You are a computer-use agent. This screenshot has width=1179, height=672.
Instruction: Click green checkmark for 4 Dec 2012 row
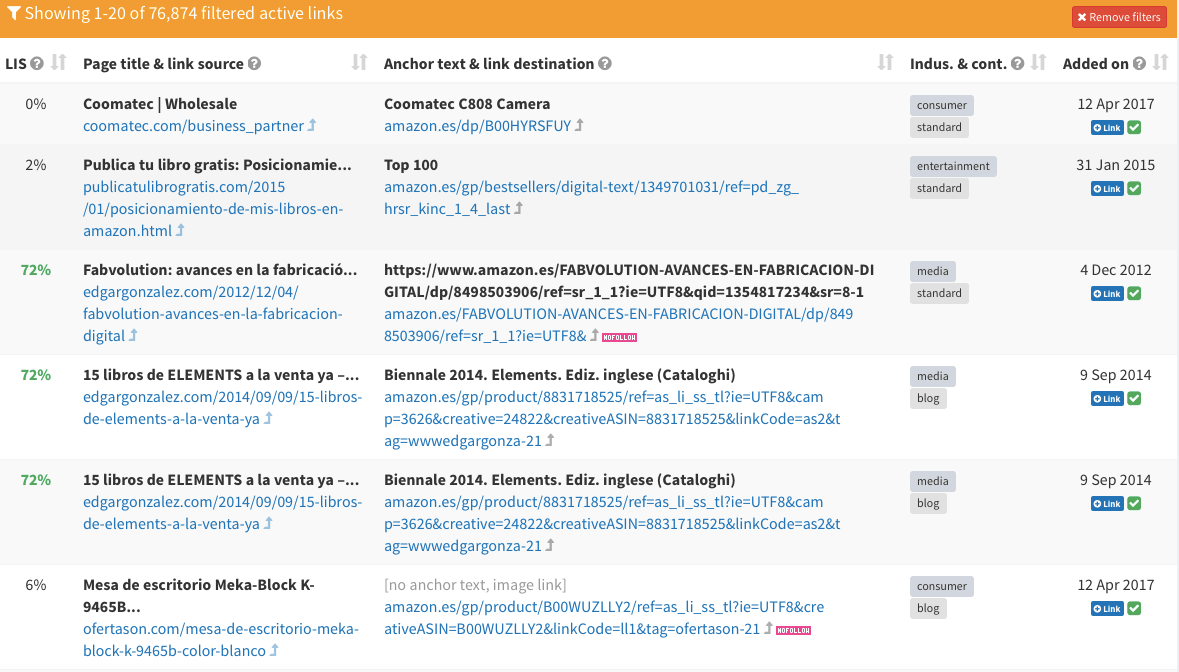[1134, 293]
